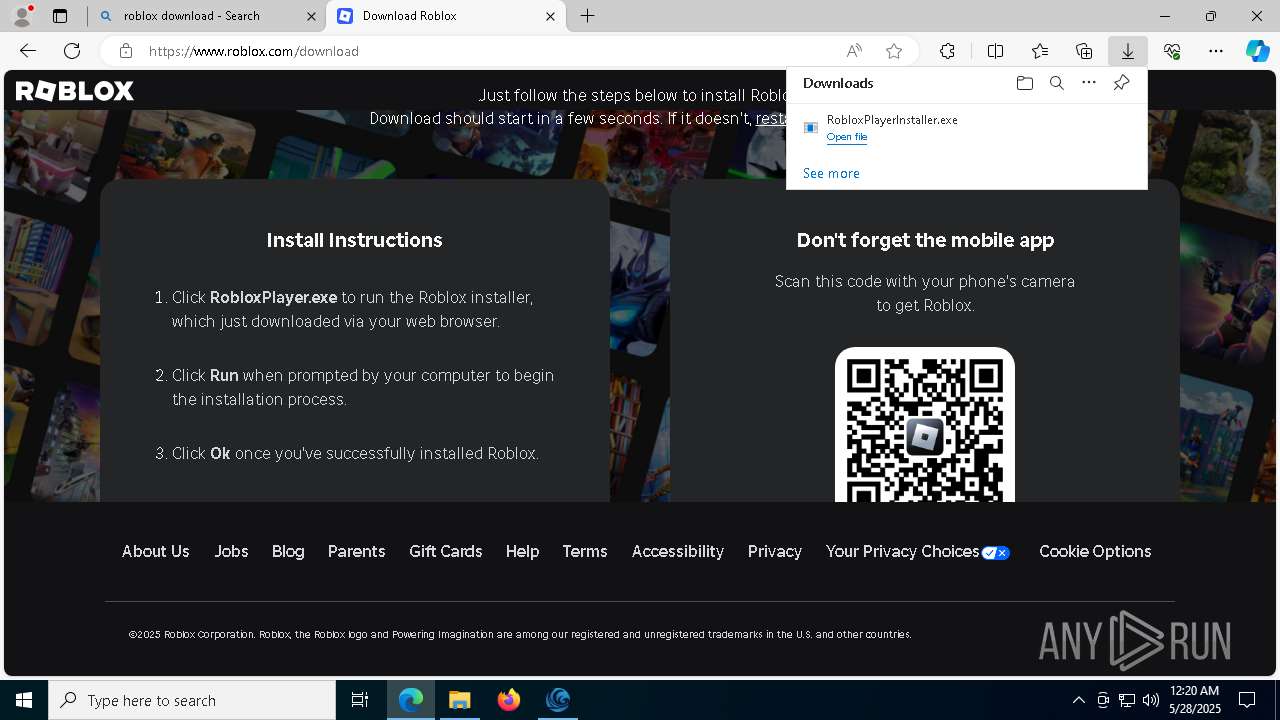1280x720 pixels.
Task: Add this page to favorites with the star icon
Action: [894, 51]
